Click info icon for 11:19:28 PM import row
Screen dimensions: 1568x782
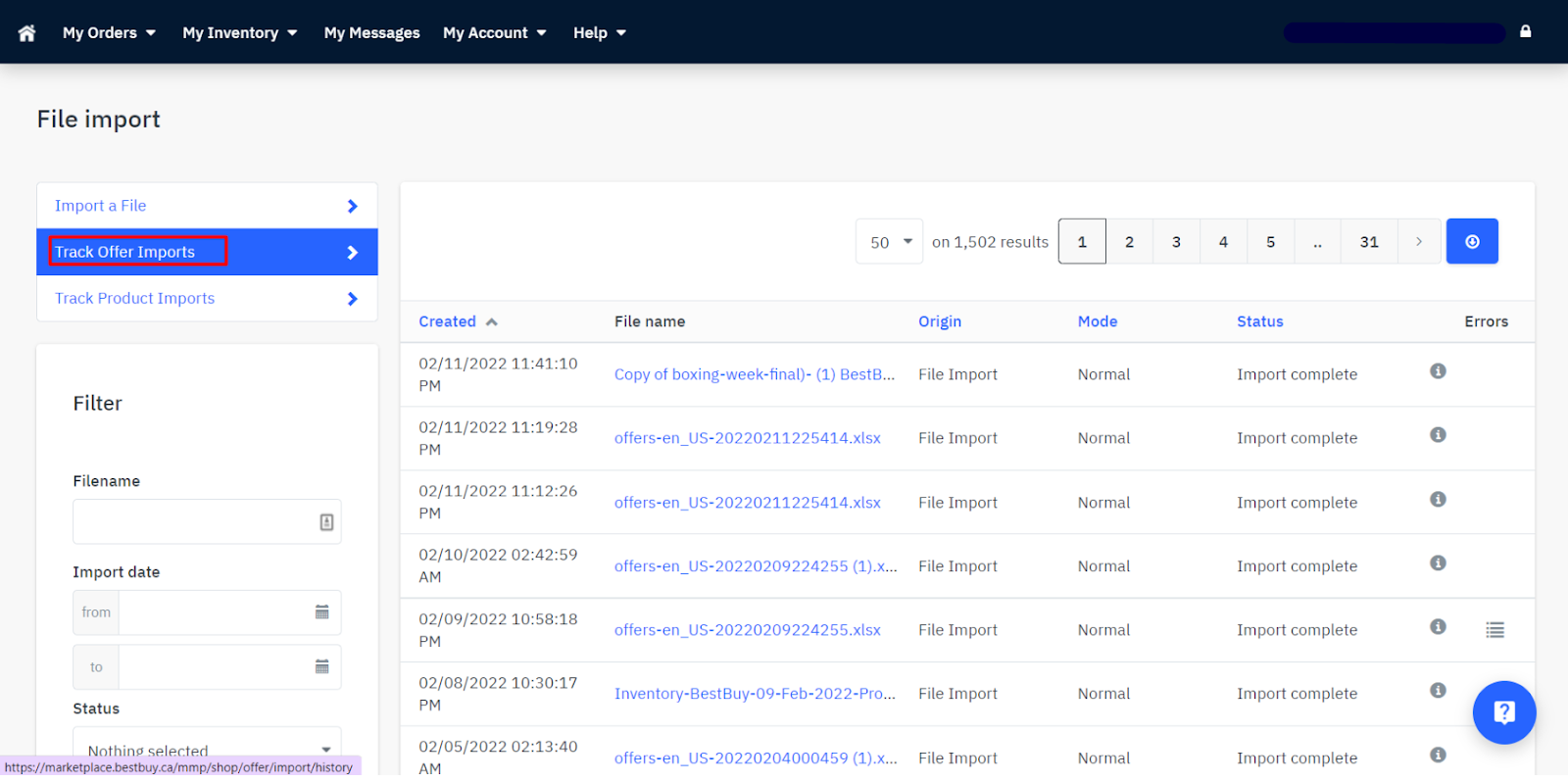1438,435
